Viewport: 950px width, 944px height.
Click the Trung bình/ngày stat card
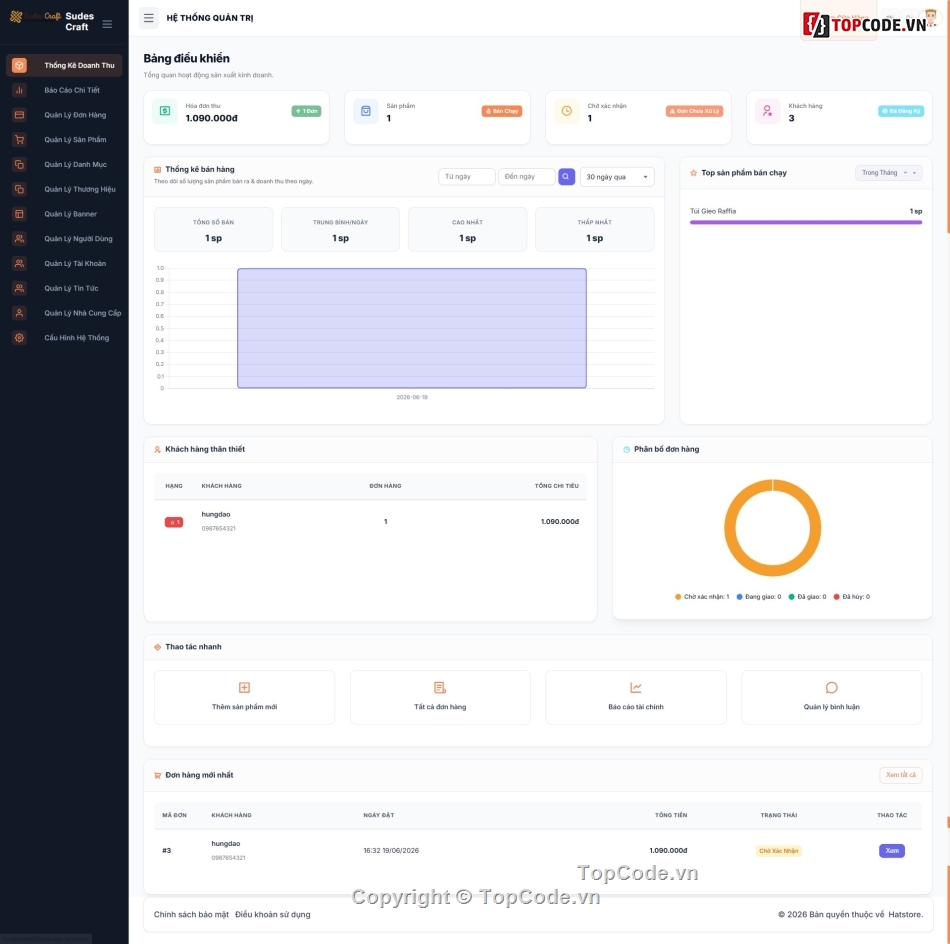point(340,230)
